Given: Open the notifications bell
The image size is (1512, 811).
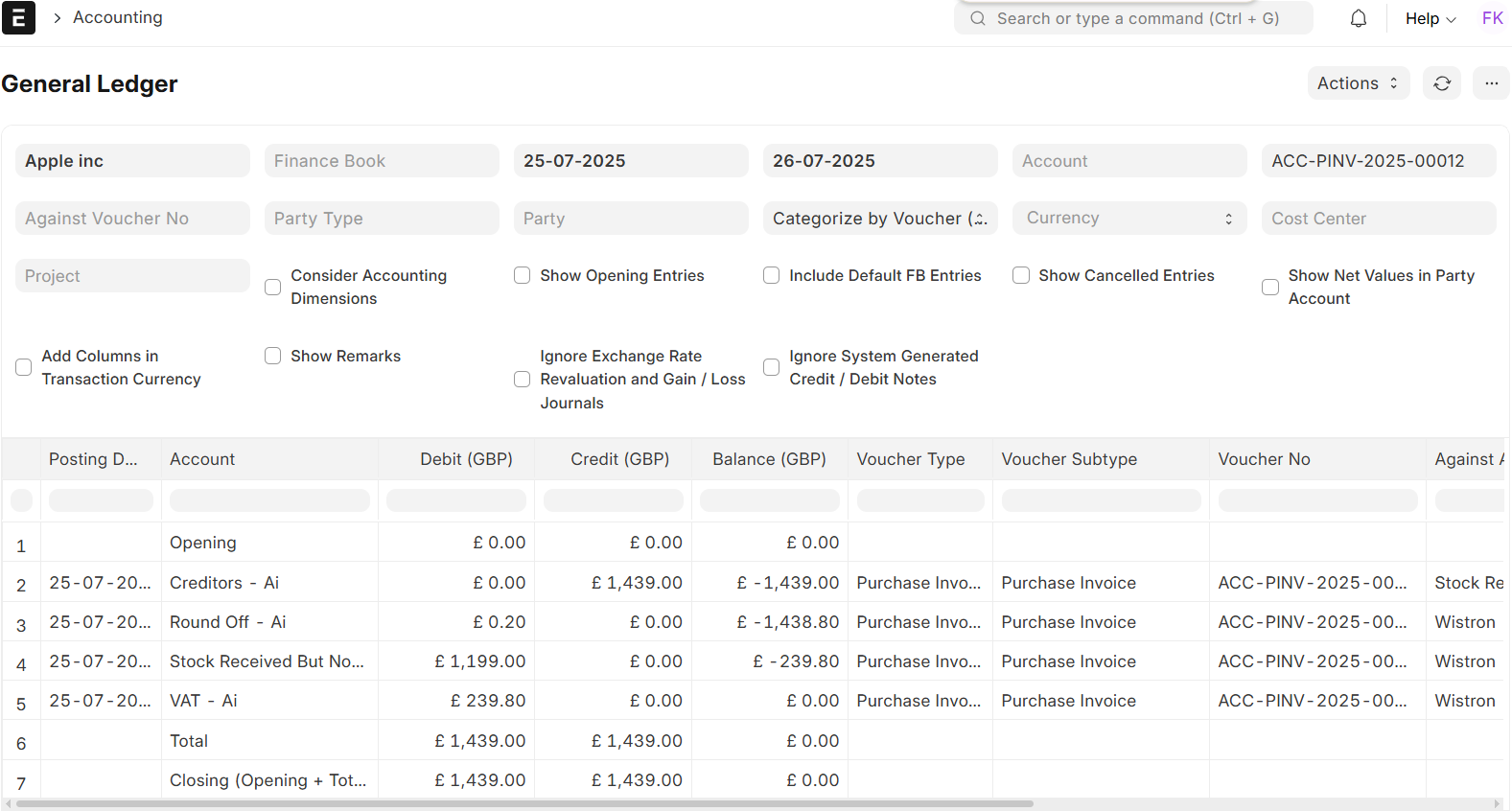Looking at the screenshot, I should (1358, 19).
